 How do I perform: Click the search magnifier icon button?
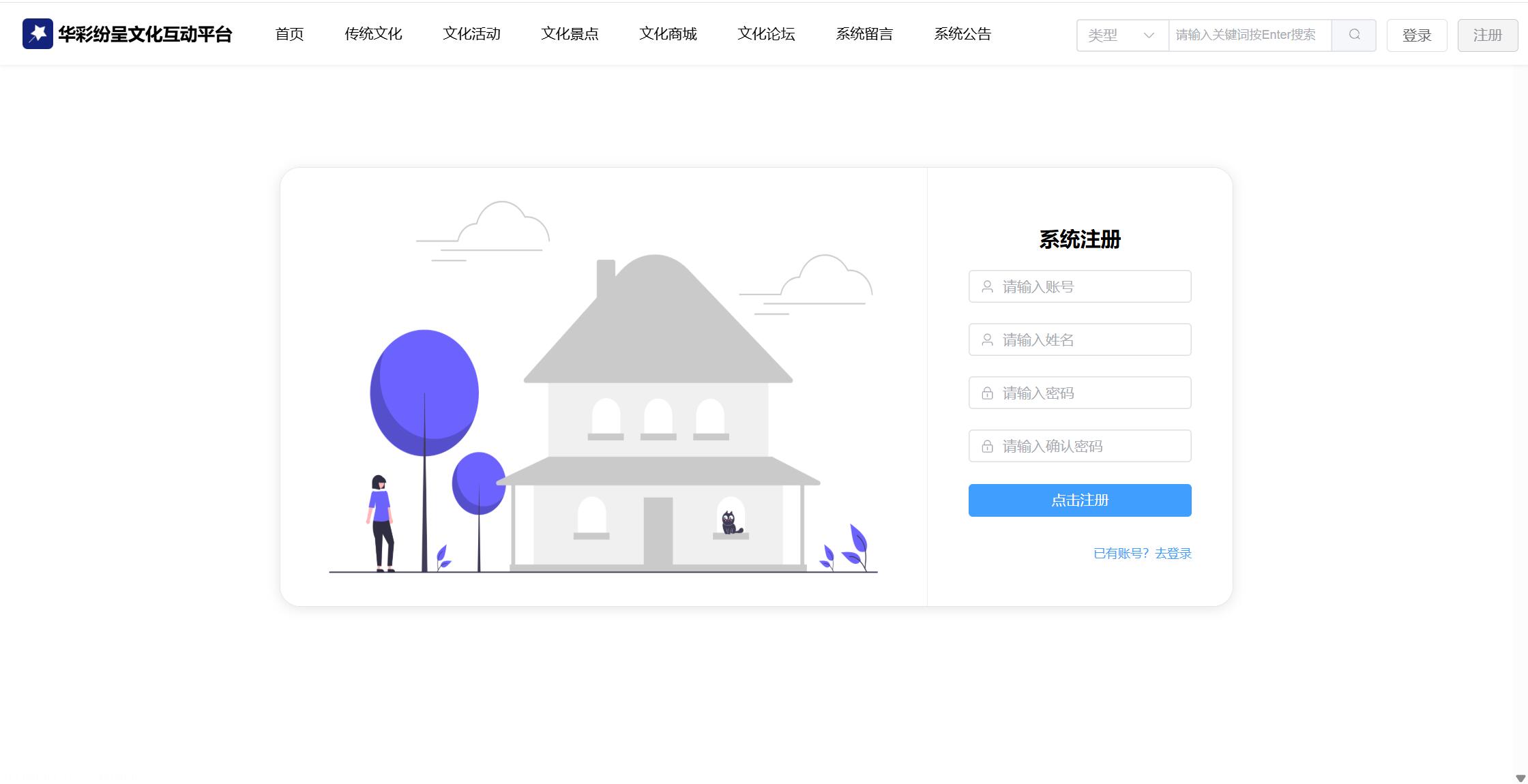tap(1354, 35)
